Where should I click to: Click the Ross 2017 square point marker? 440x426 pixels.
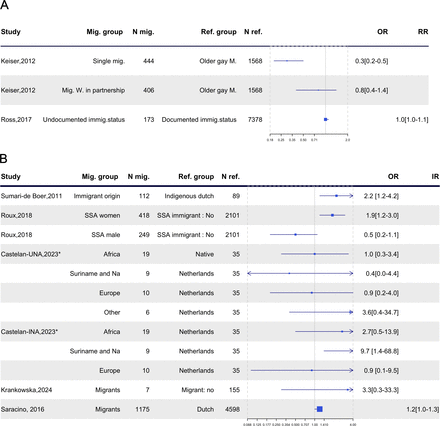326,119
